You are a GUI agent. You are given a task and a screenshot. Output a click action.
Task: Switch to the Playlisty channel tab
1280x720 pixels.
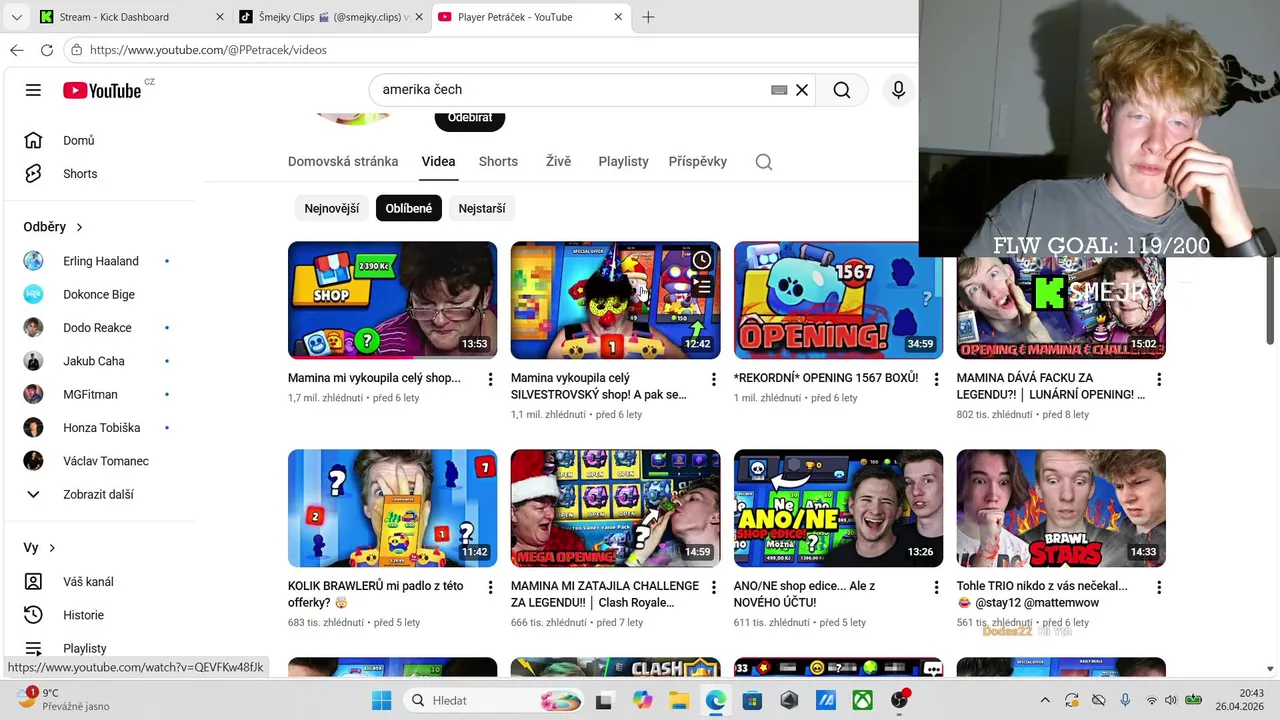tap(624, 162)
